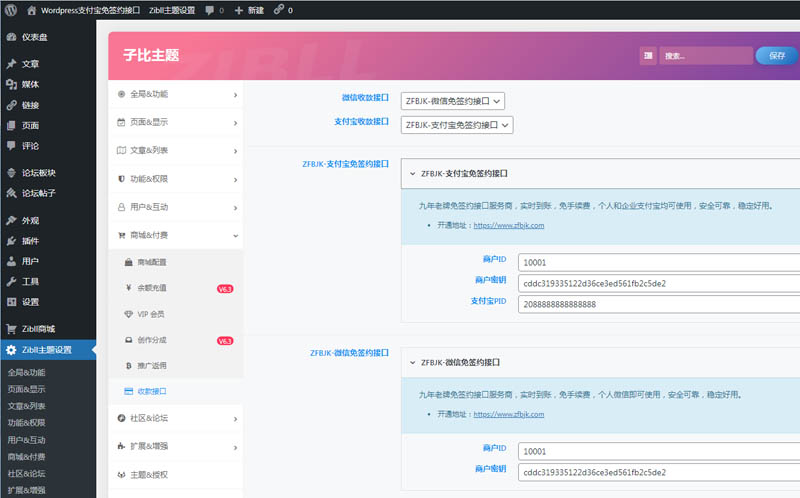Expand the 页面&显示 section

(x=176, y=122)
